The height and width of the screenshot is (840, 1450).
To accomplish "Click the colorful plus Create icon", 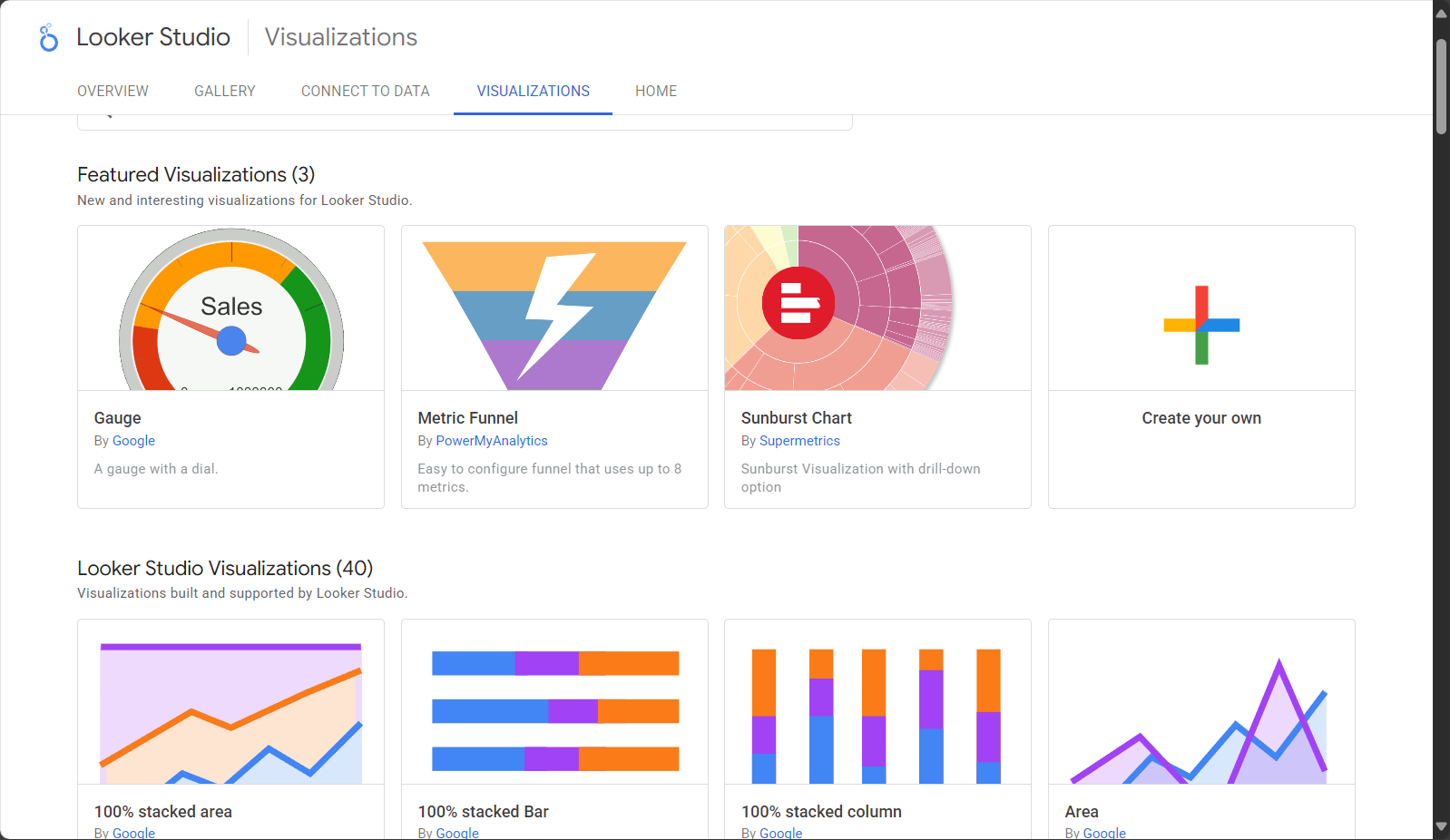I will click(1201, 325).
